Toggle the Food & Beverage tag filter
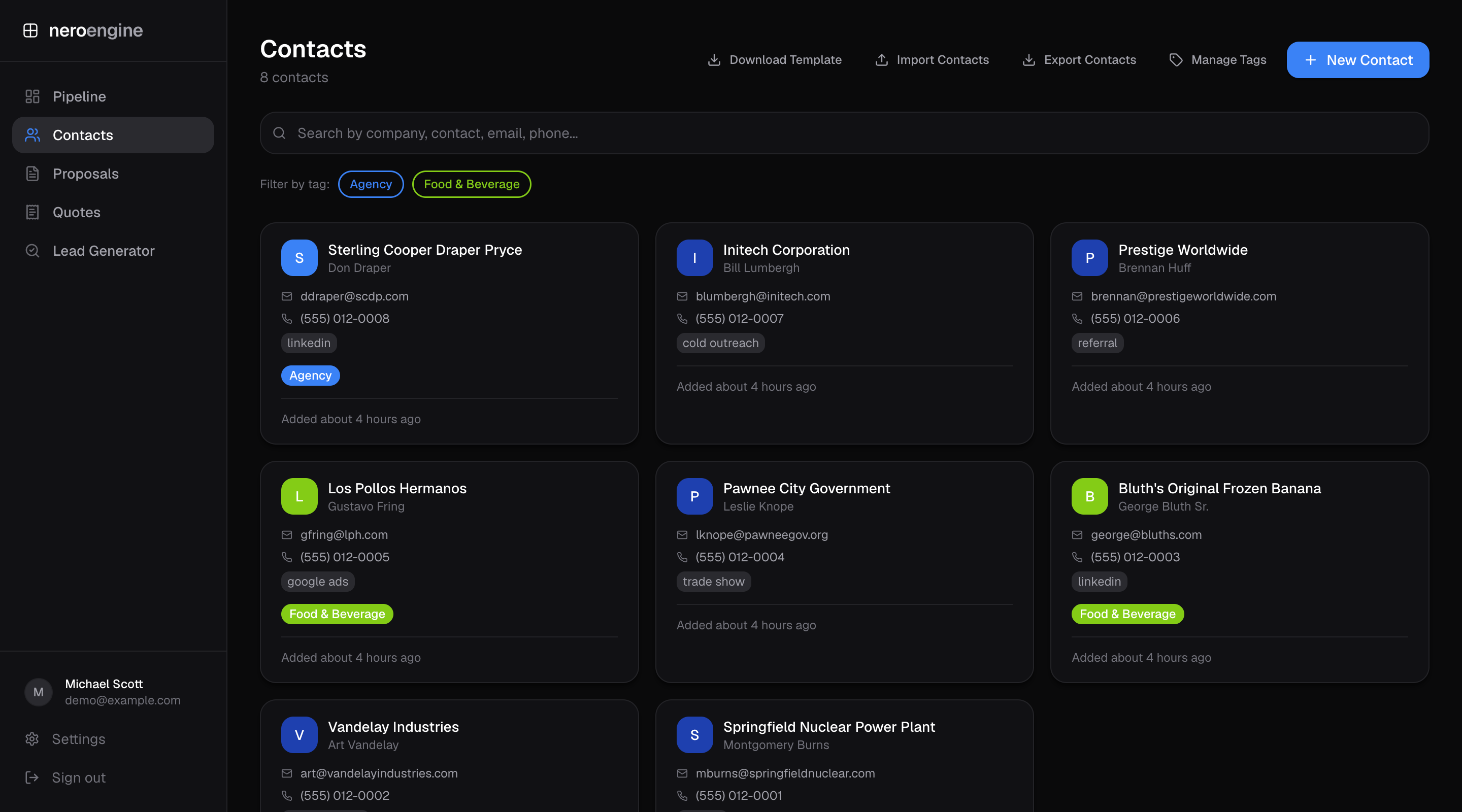 [x=471, y=184]
